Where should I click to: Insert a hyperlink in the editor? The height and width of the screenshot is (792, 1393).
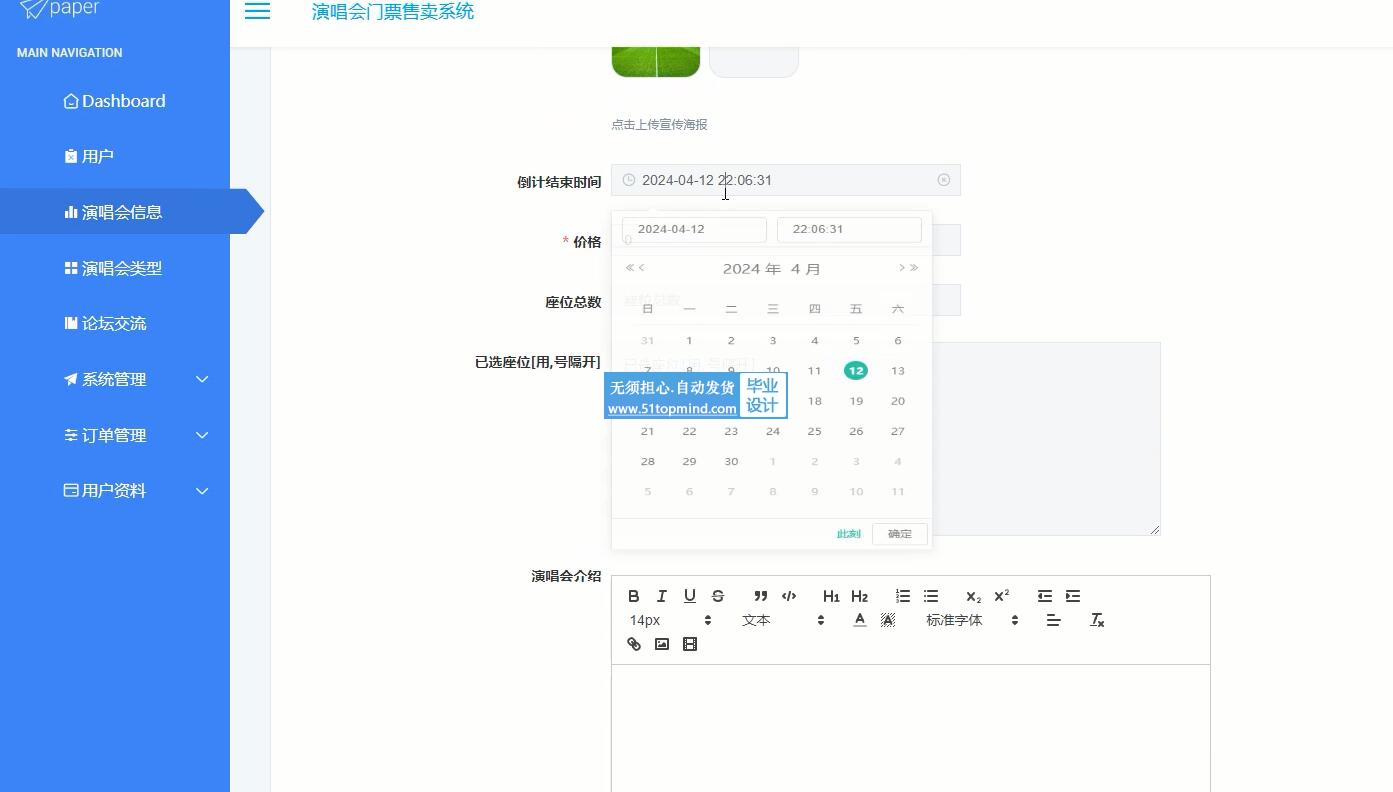(x=633, y=644)
